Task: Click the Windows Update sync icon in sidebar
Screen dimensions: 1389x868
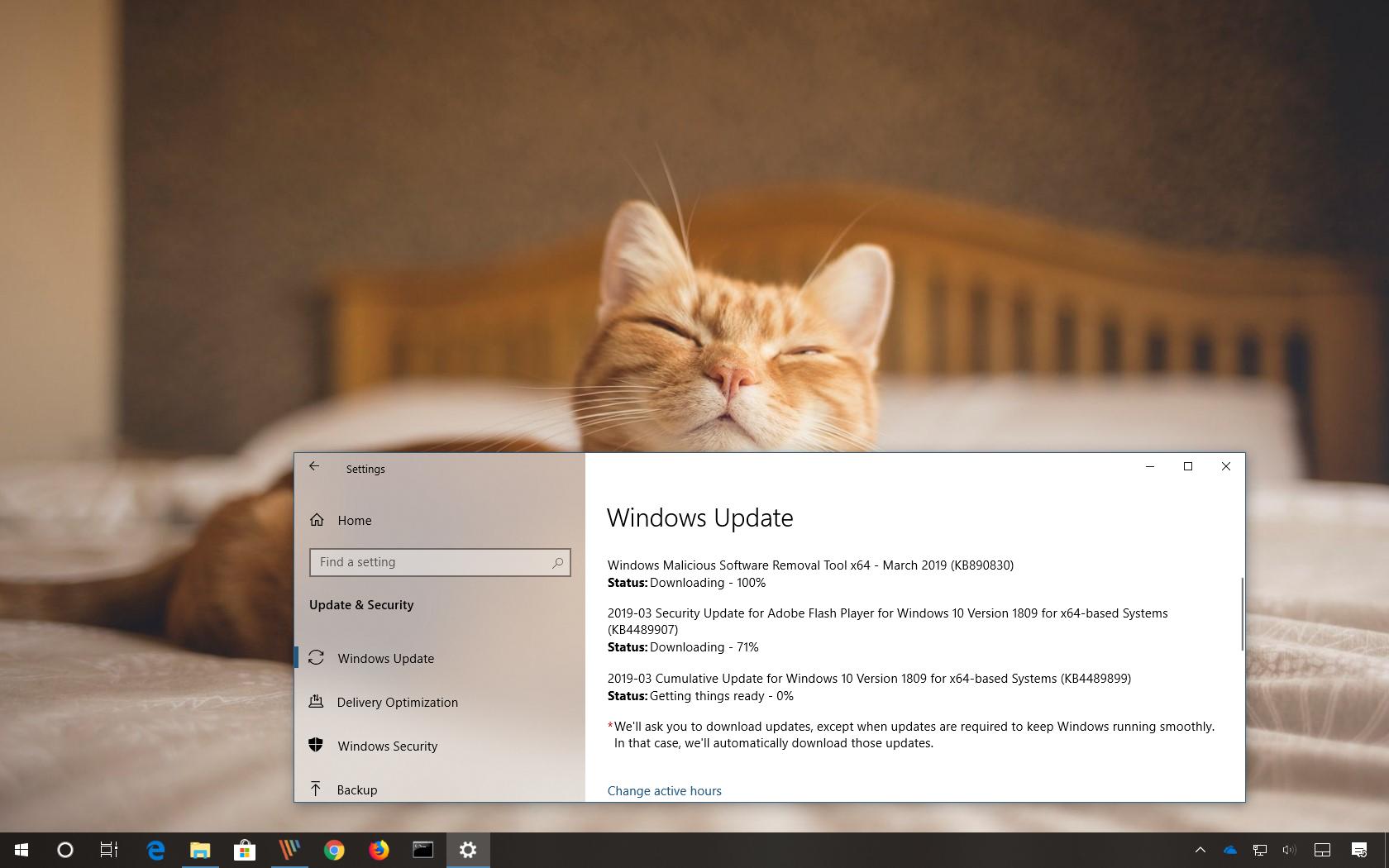Action: (316, 658)
